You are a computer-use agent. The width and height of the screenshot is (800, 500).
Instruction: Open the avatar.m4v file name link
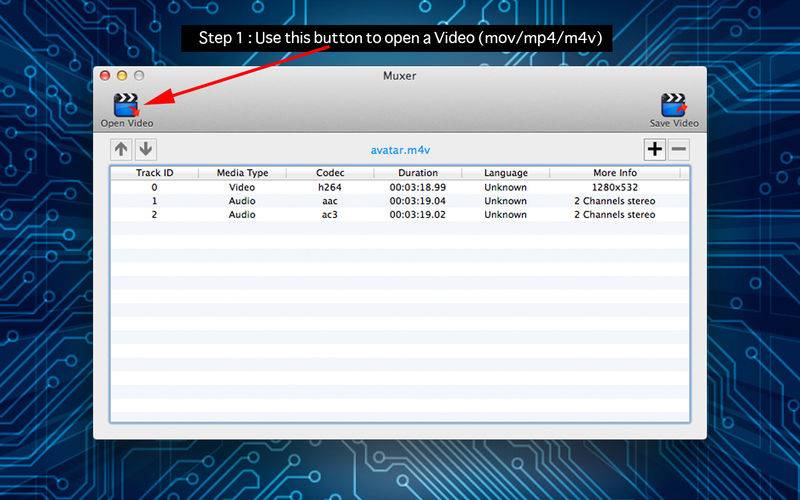(x=400, y=150)
